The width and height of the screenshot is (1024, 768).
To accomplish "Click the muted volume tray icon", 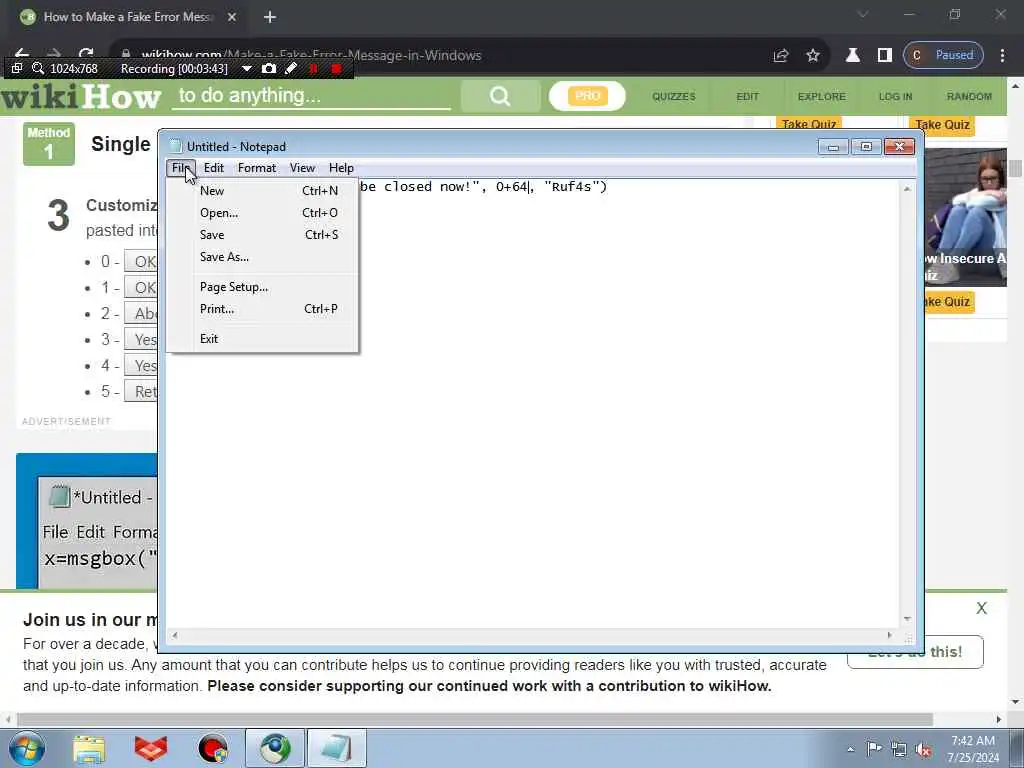I will pos(923,749).
